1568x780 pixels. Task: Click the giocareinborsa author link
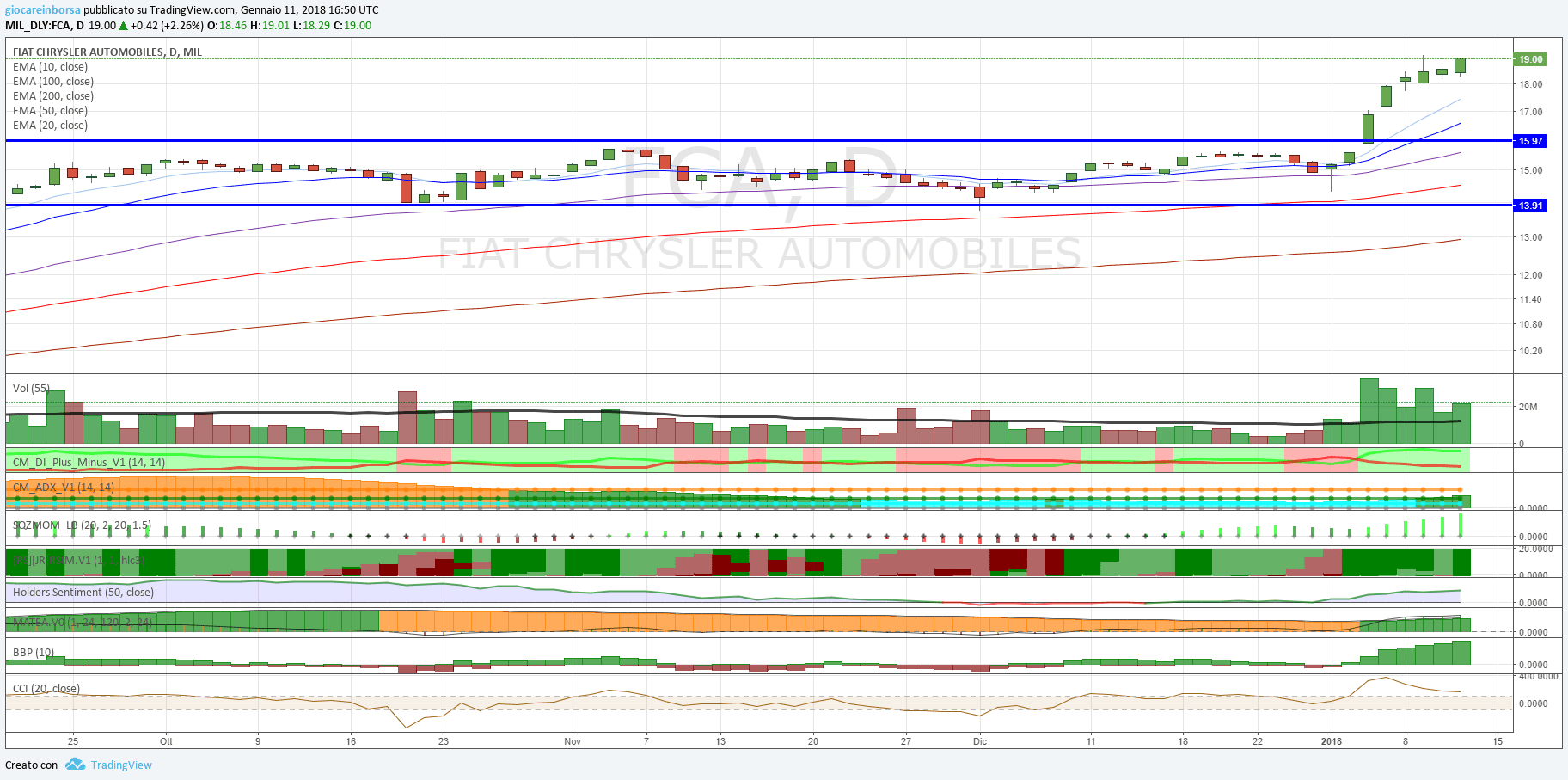coord(43,10)
